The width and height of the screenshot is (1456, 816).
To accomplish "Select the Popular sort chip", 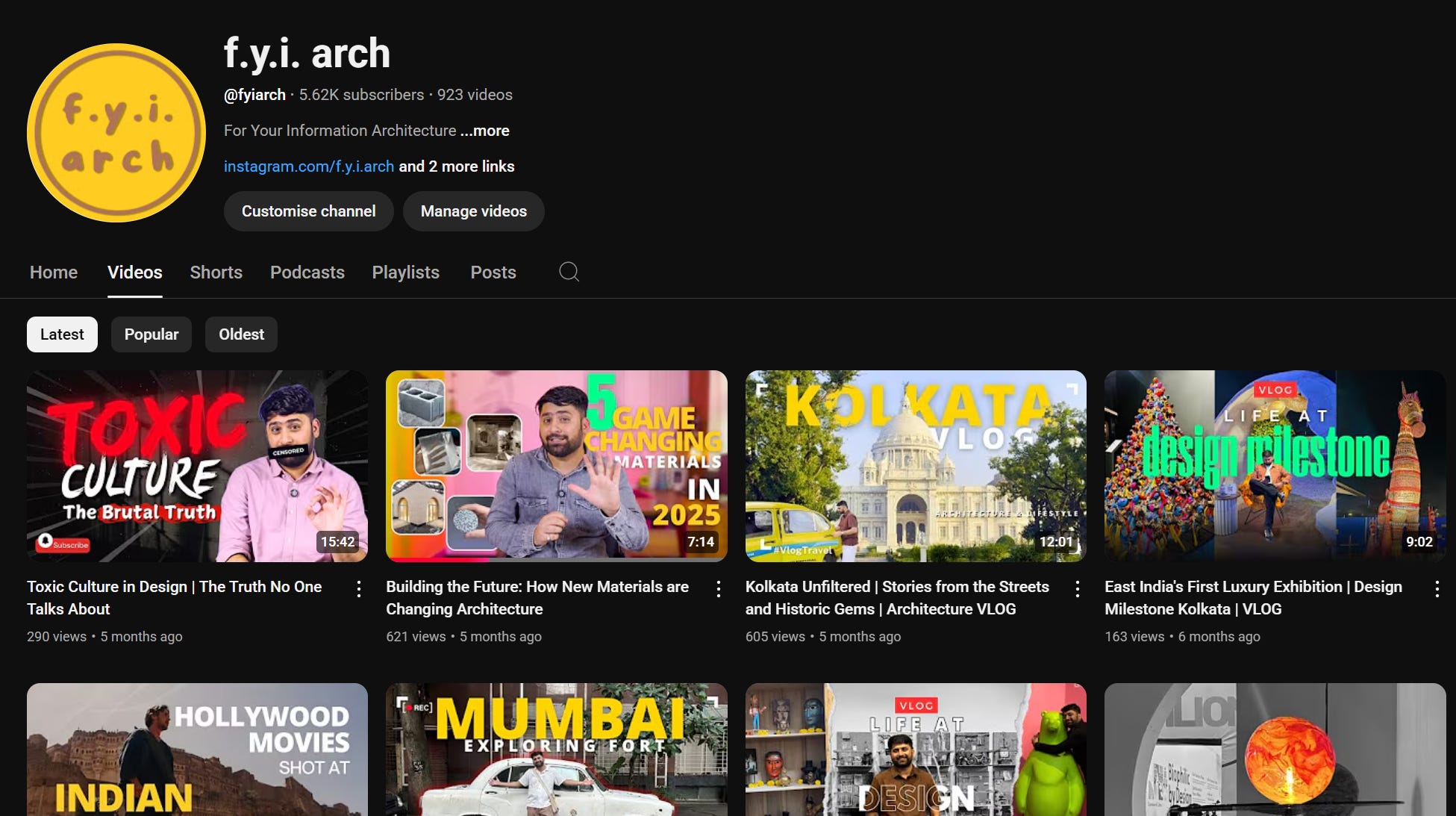I will coord(151,334).
